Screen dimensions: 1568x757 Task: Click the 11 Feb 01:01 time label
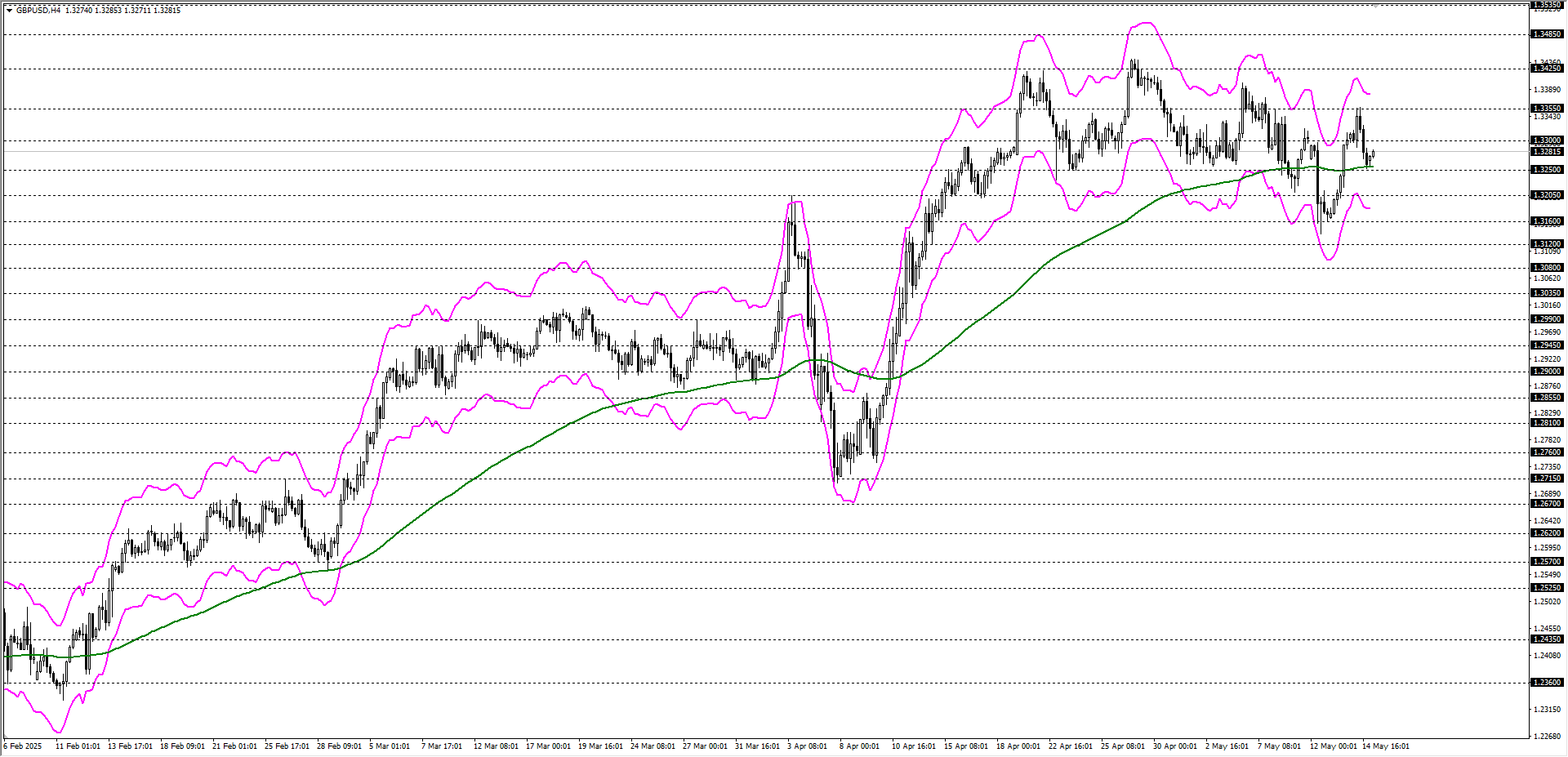[x=78, y=746]
